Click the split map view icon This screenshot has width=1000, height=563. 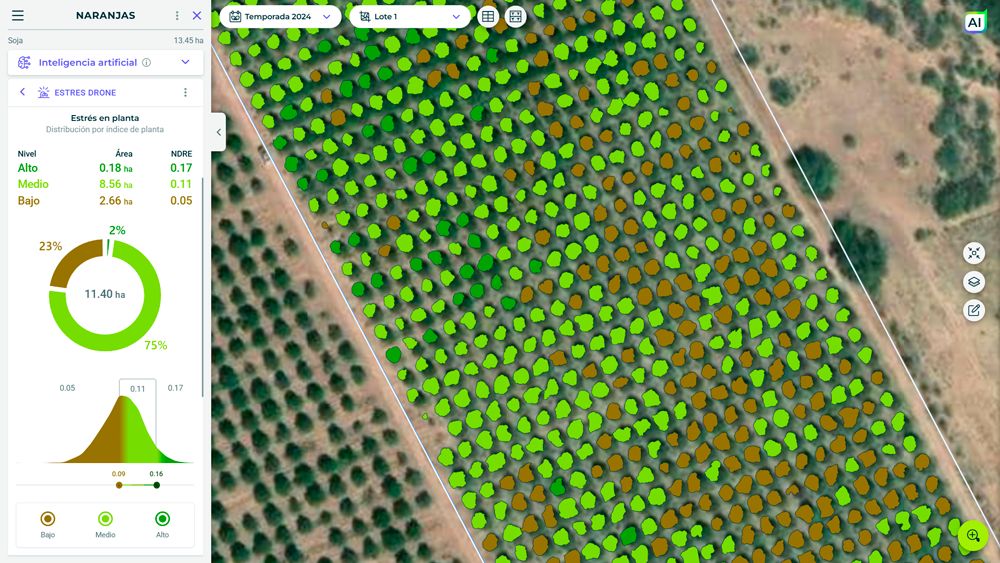[515, 16]
